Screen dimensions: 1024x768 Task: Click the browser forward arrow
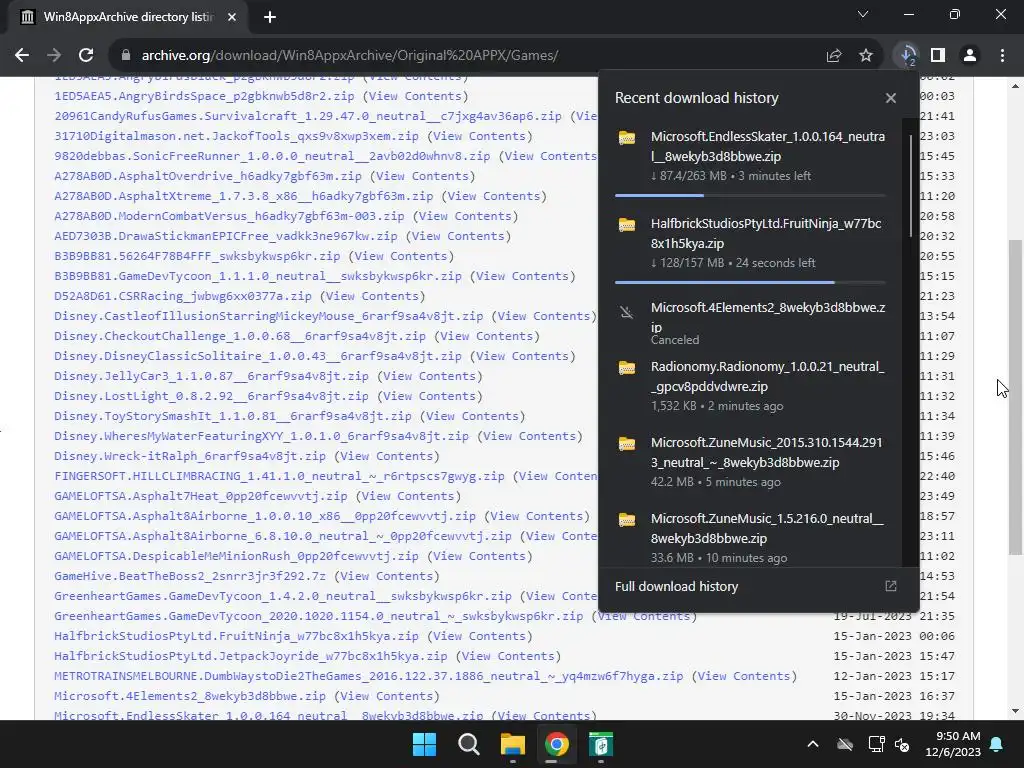click(x=54, y=56)
